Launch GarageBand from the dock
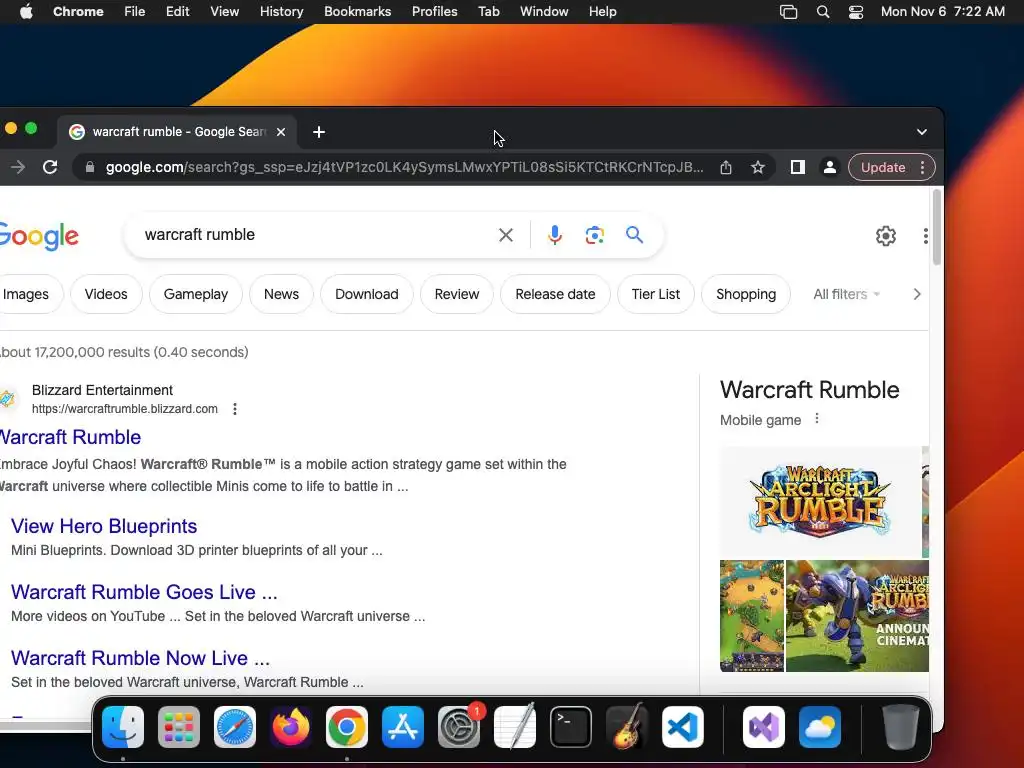The width and height of the screenshot is (1024, 768). tap(627, 727)
